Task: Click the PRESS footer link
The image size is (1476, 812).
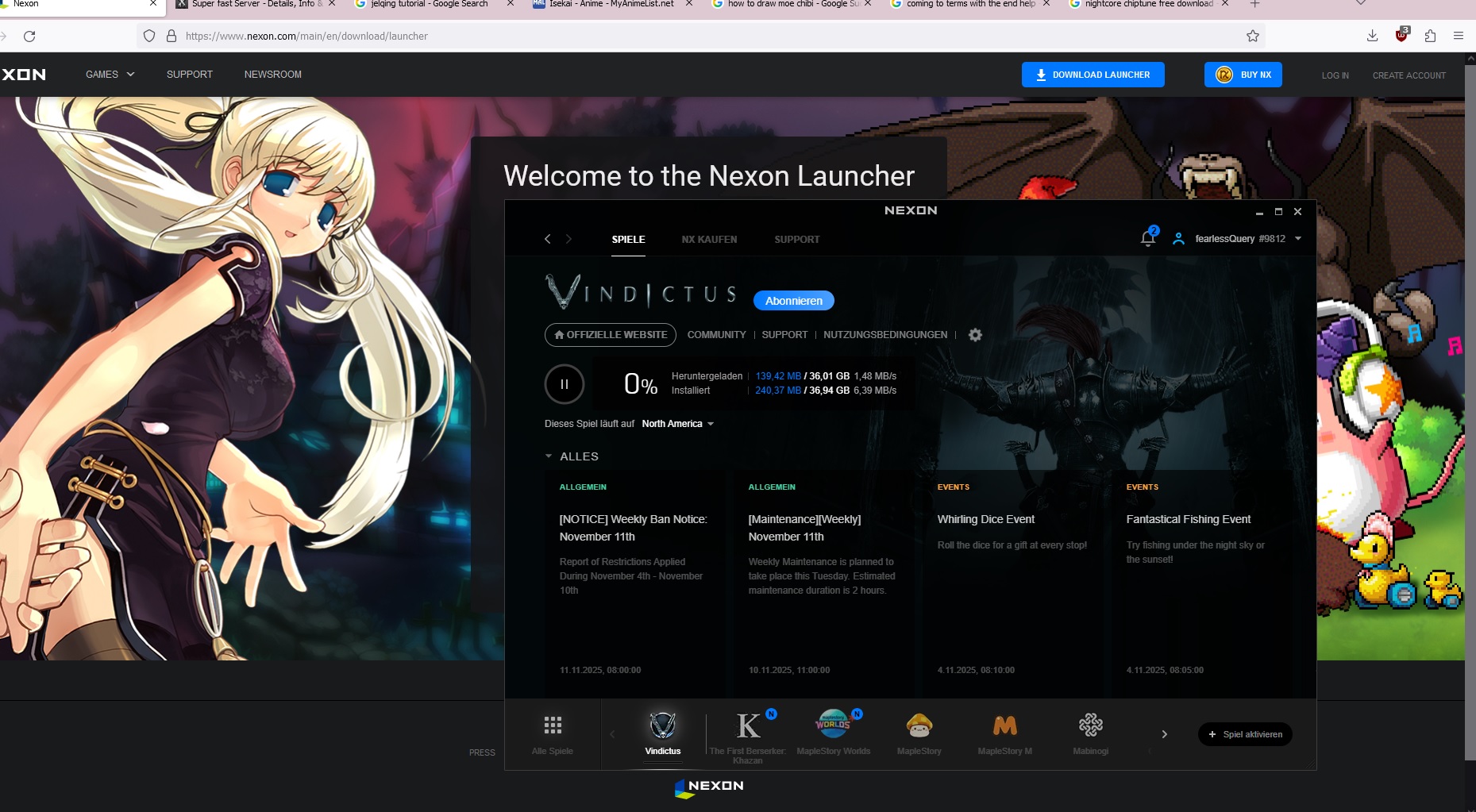Action: 482,752
